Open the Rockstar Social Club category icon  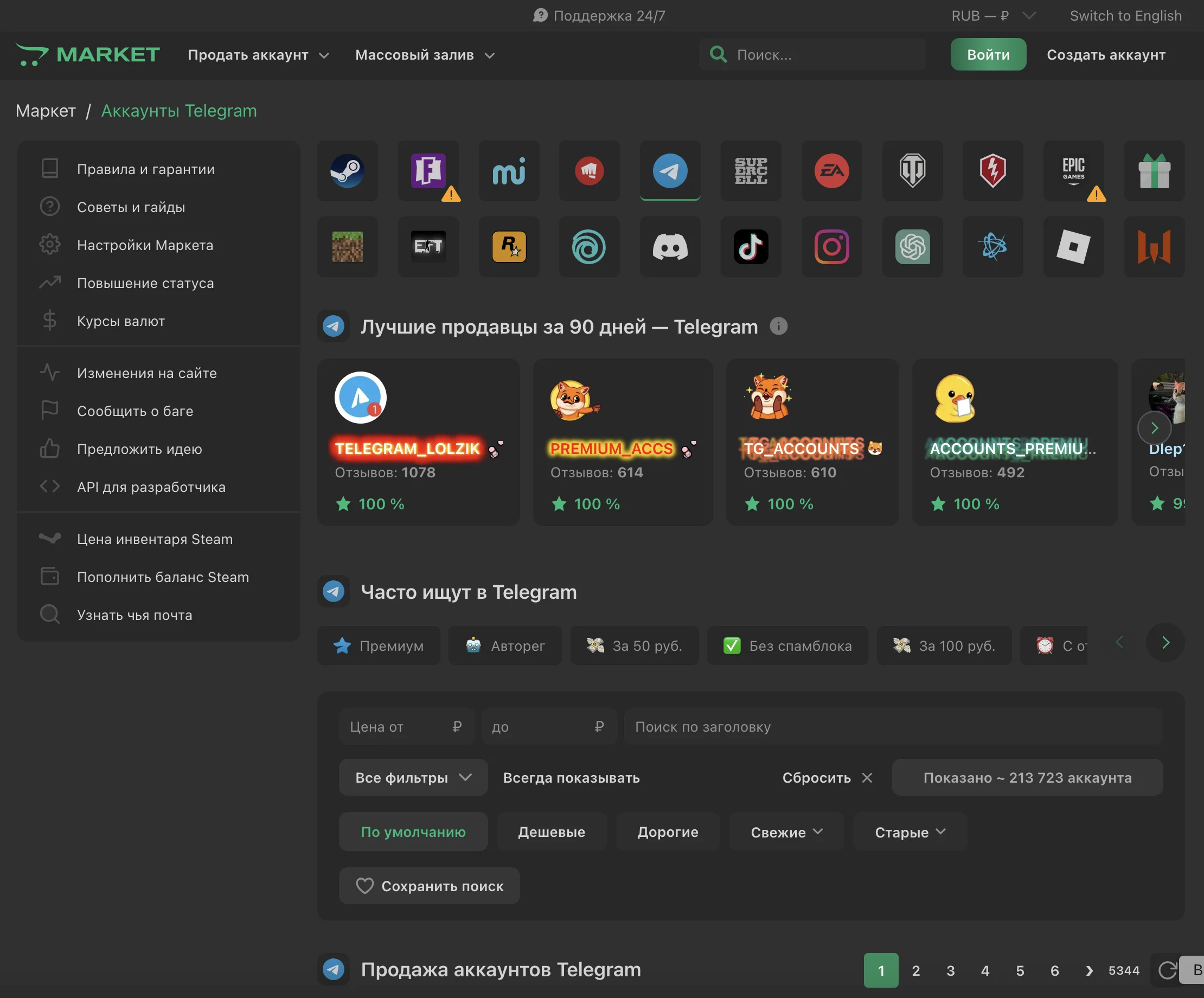509,247
